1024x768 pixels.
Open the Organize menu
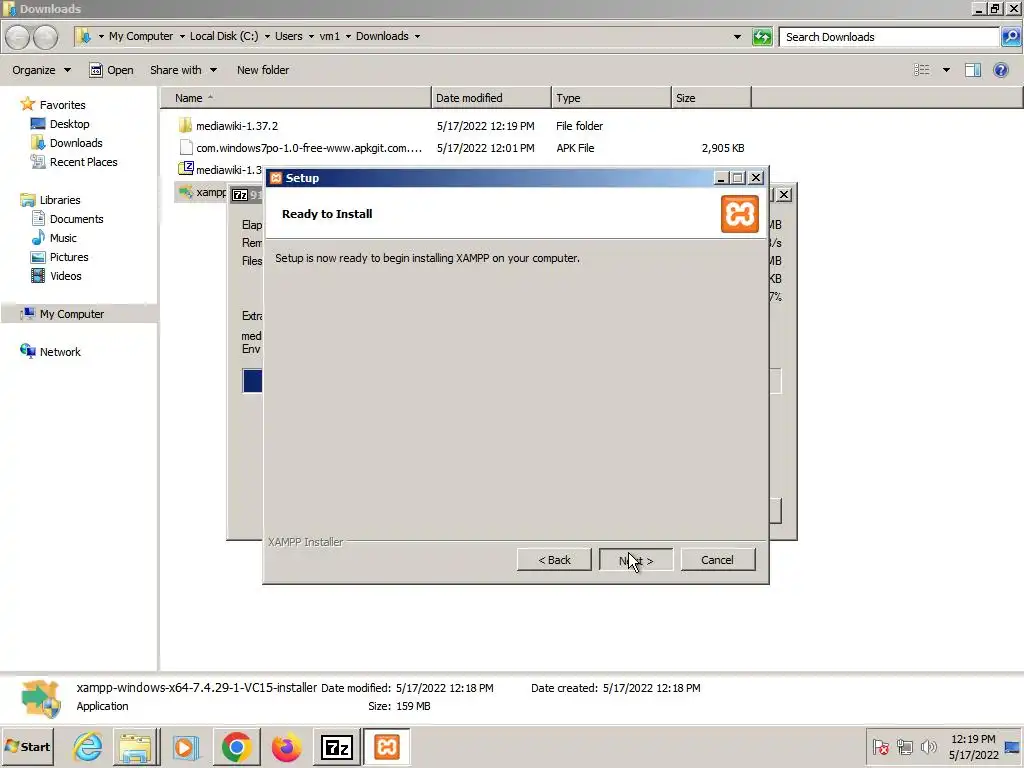click(41, 70)
